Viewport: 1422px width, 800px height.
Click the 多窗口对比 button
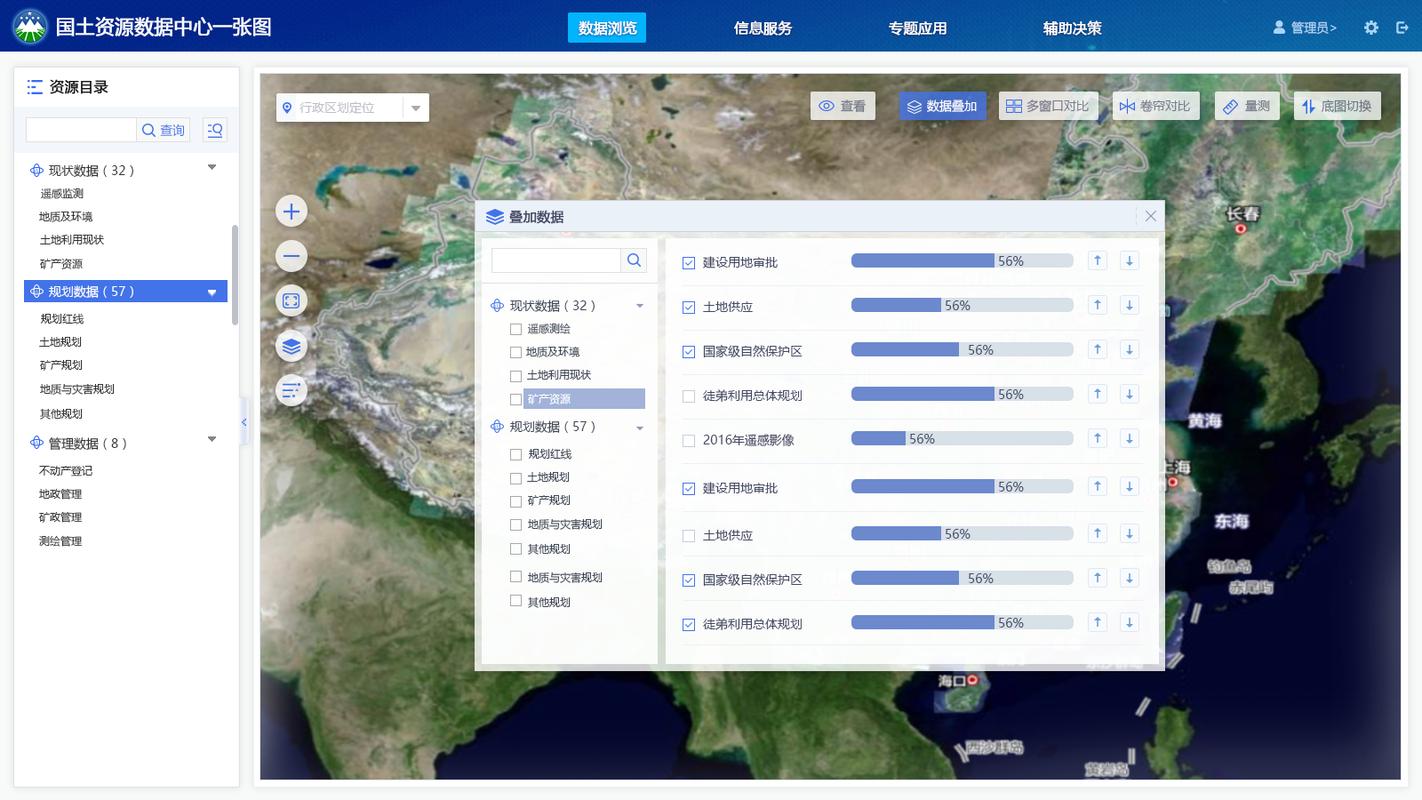[1048, 106]
